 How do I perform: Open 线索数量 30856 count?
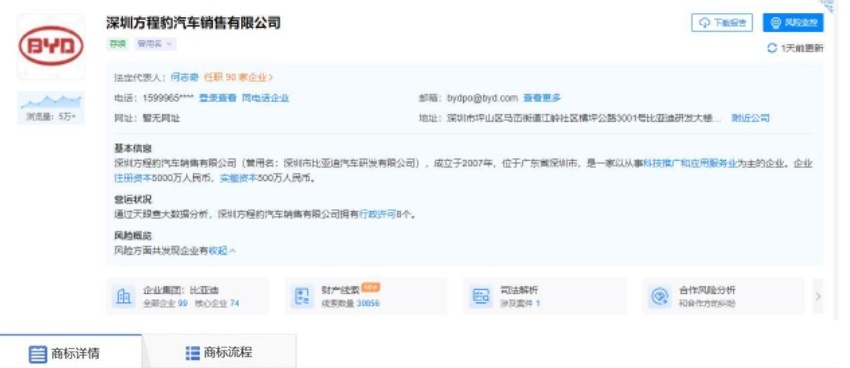350,304
